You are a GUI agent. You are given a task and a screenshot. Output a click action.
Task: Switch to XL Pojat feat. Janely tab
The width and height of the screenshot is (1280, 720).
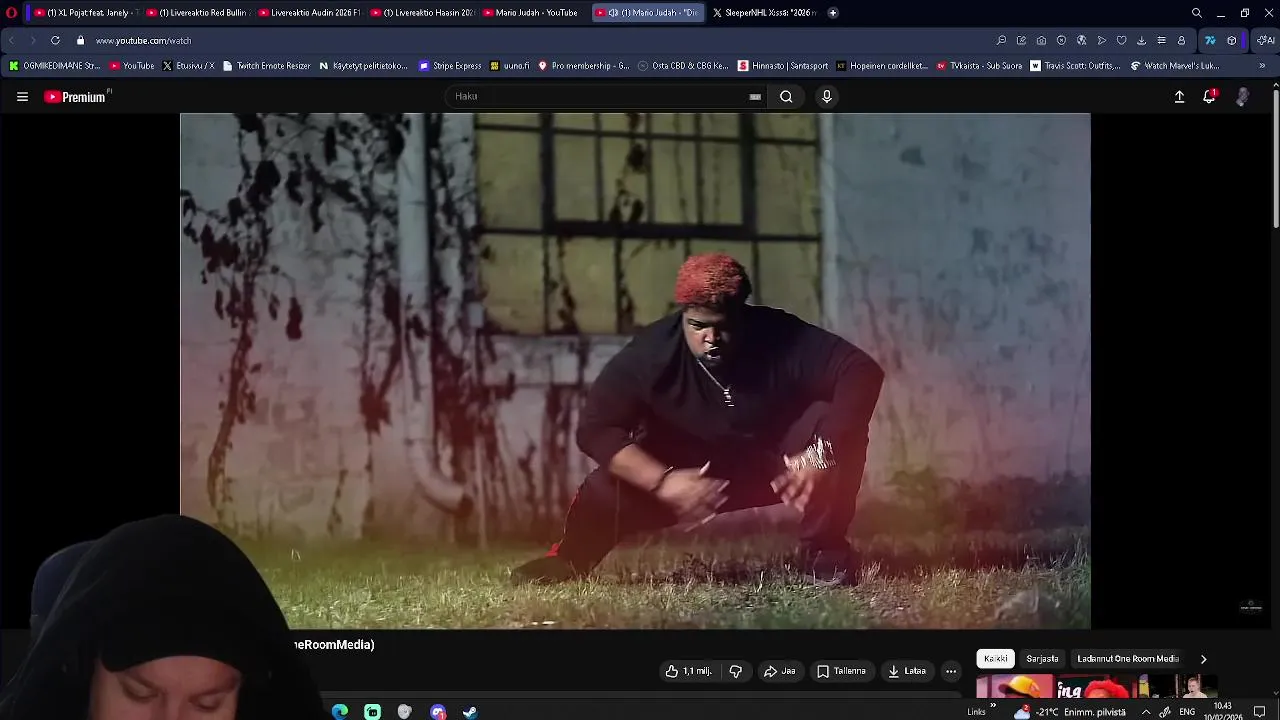(x=84, y=13)
